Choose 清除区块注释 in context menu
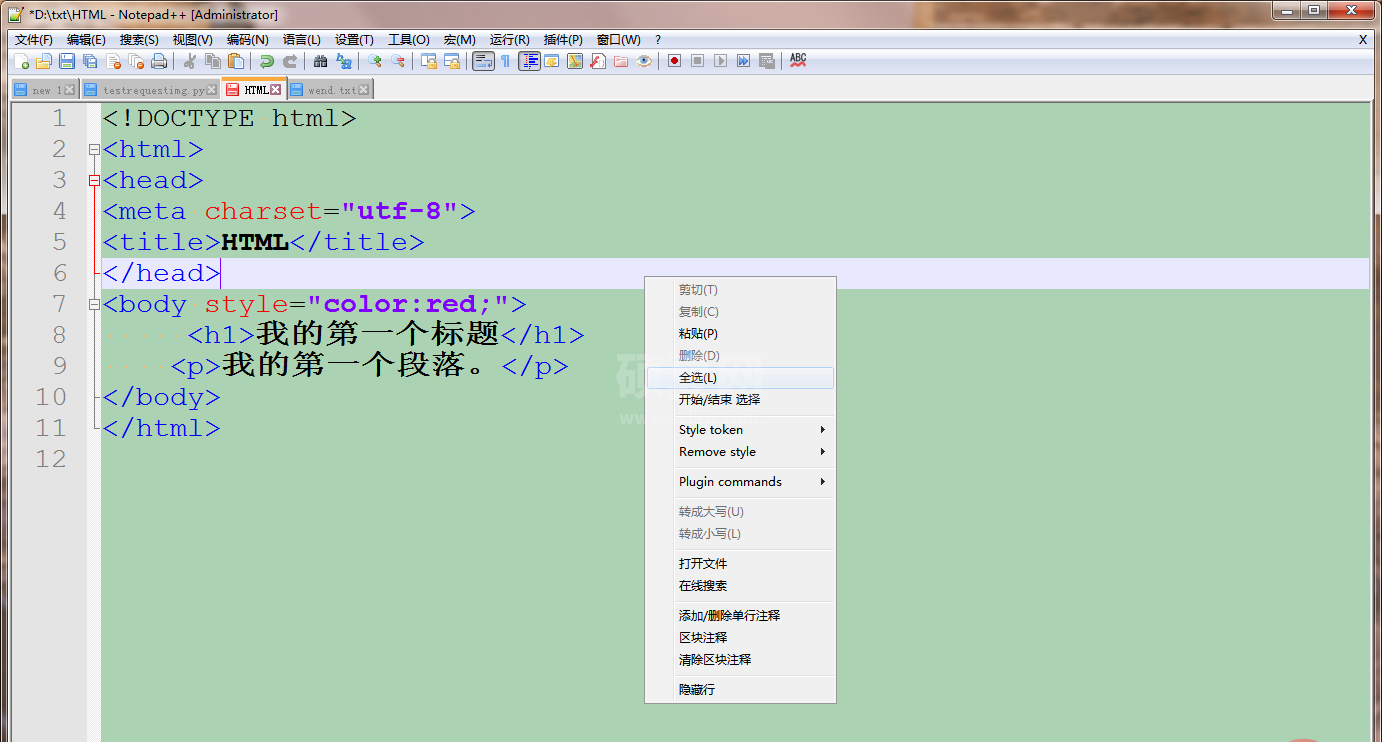1382x742 pixels. (740, 660)
